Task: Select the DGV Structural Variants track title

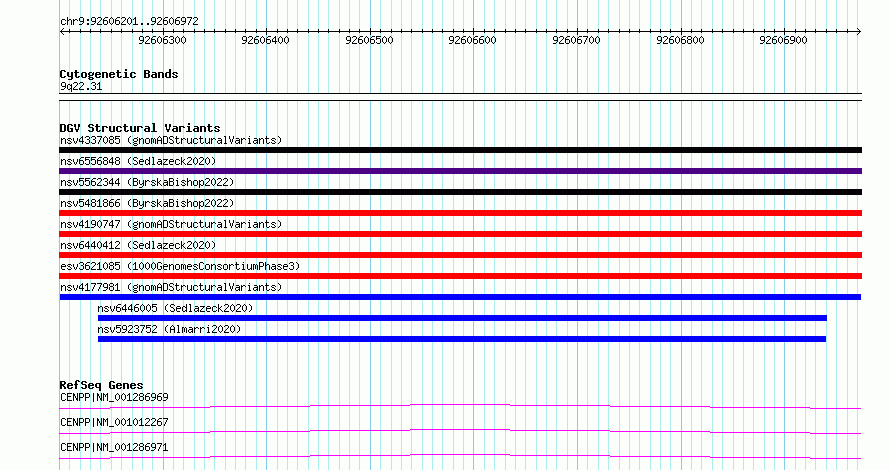Action: pyautogui.click(x=140, y=128)
